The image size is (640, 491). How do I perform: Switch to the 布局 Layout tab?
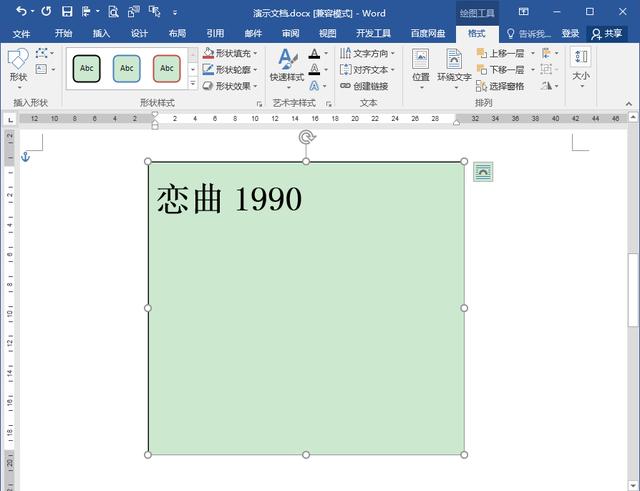[x=177, y=33]
